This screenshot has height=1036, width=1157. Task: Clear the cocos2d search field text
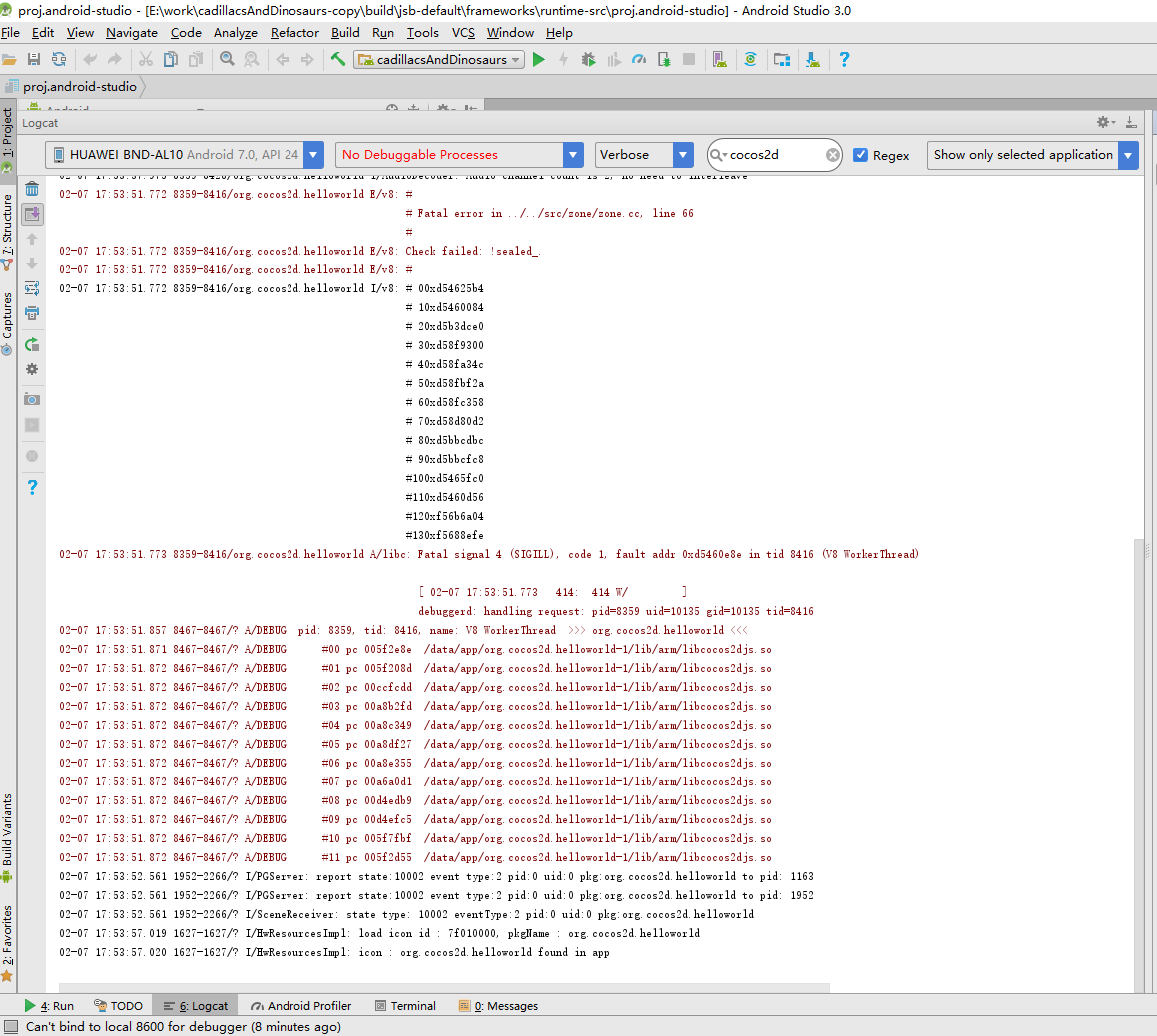[833, 155]
